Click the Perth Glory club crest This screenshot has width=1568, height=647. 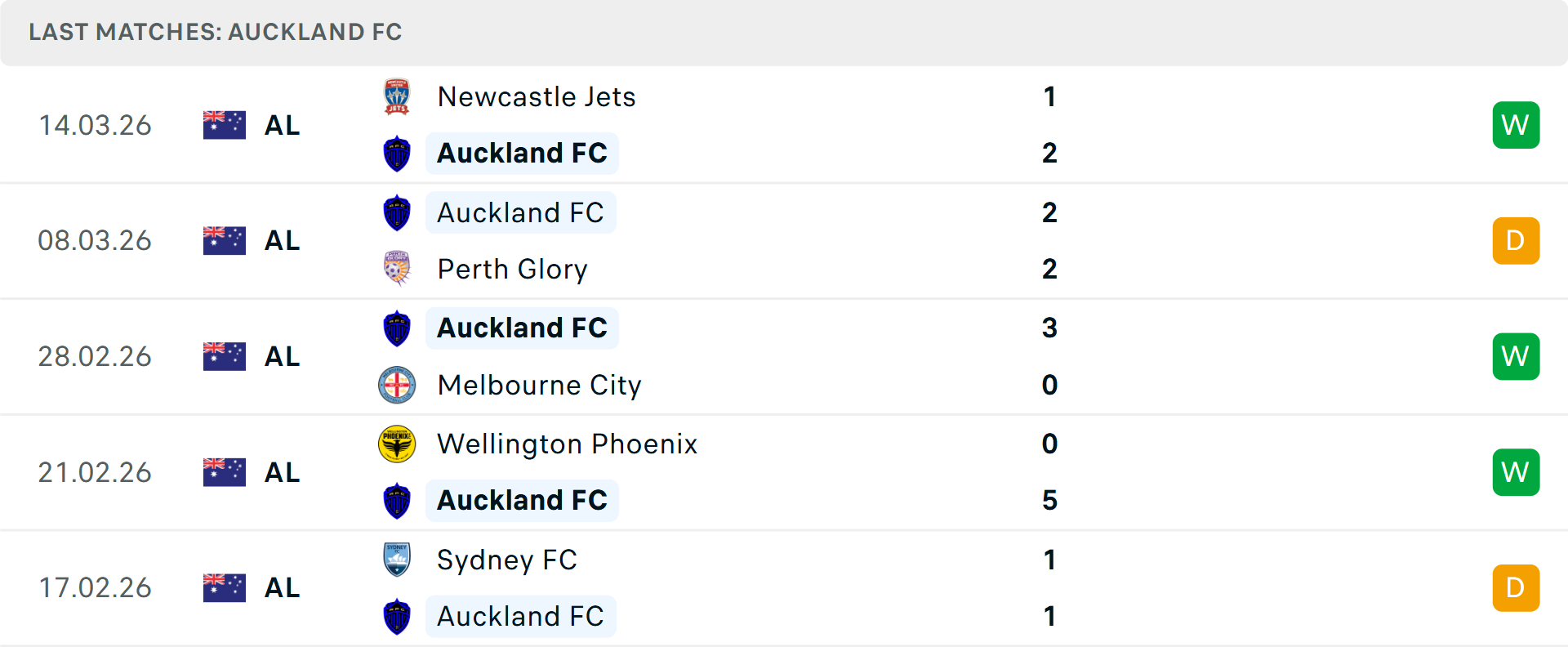[x=397, y=269]
